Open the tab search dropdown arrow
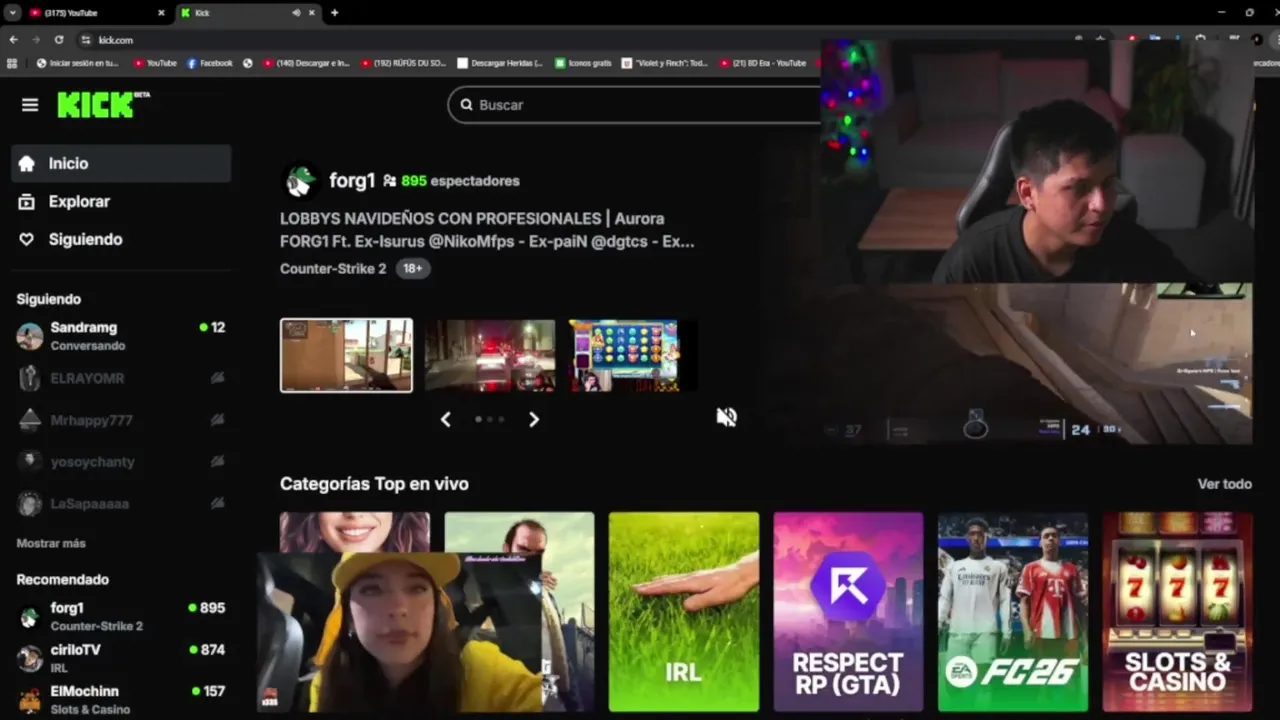The width and height of the screenshot is (1280, 720). pyautogui.click(x=12, y=13)
